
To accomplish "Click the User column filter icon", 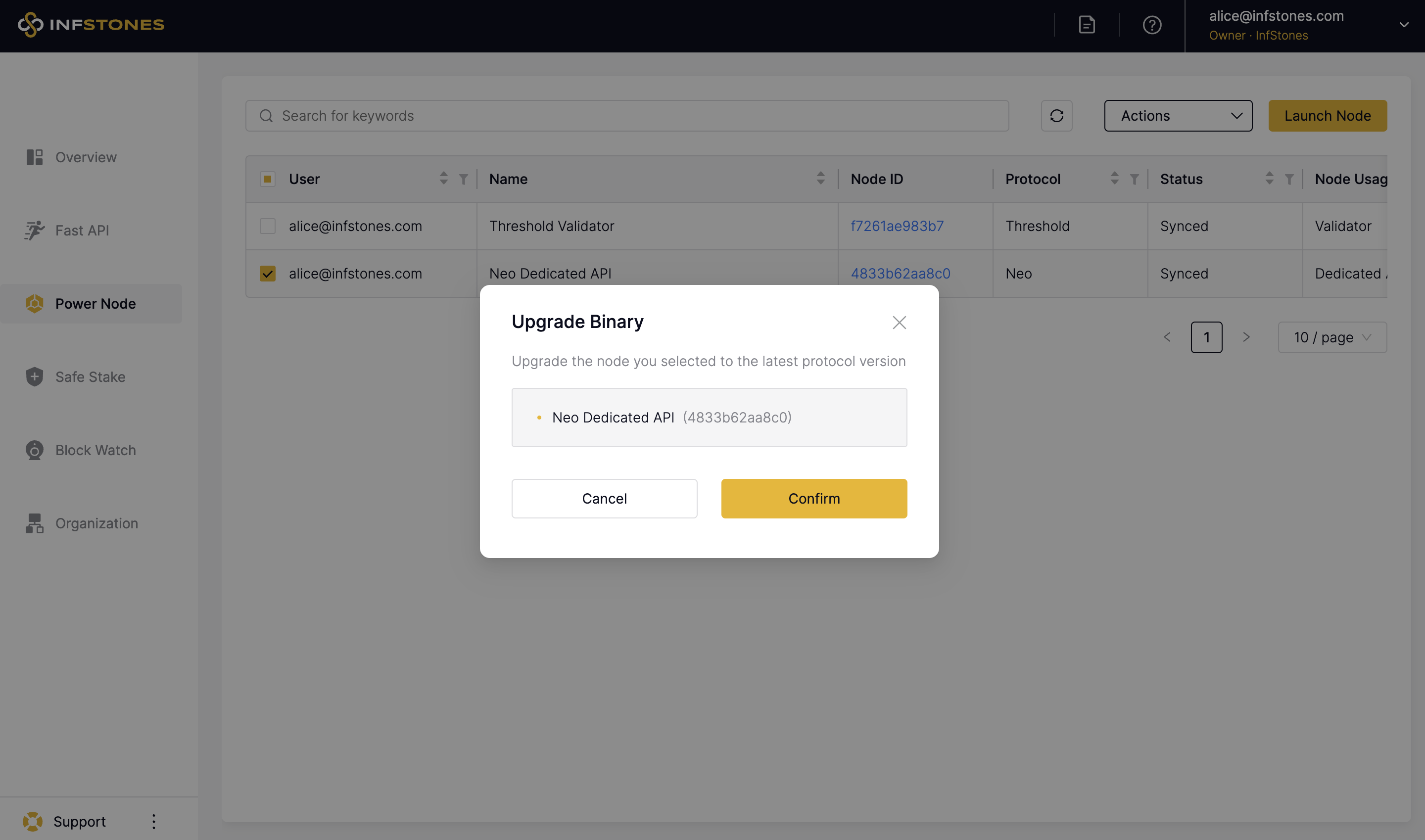I will (x=464, y=179).
